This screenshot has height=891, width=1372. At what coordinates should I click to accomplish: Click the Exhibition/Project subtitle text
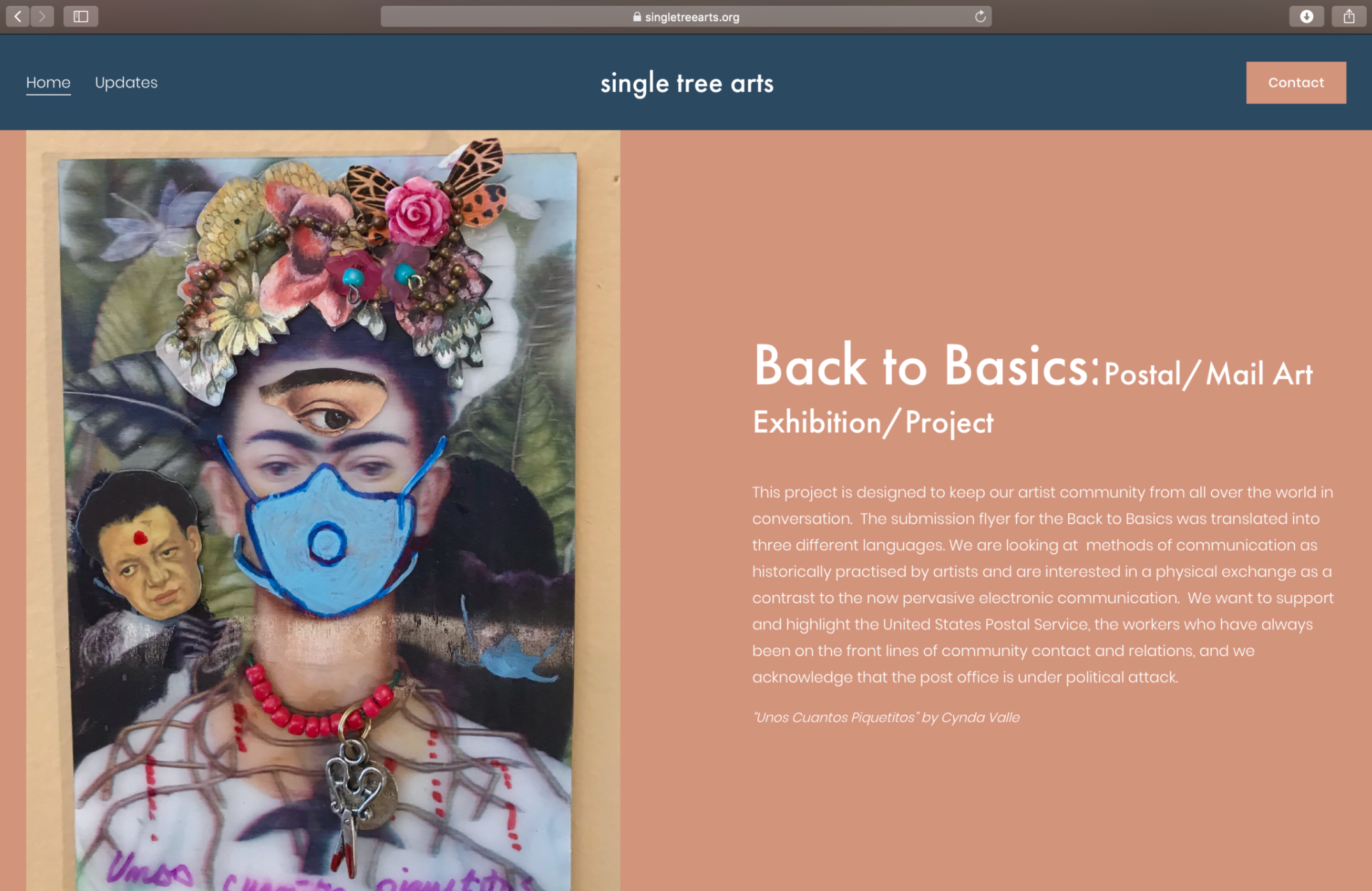click(x=873, y=423)
